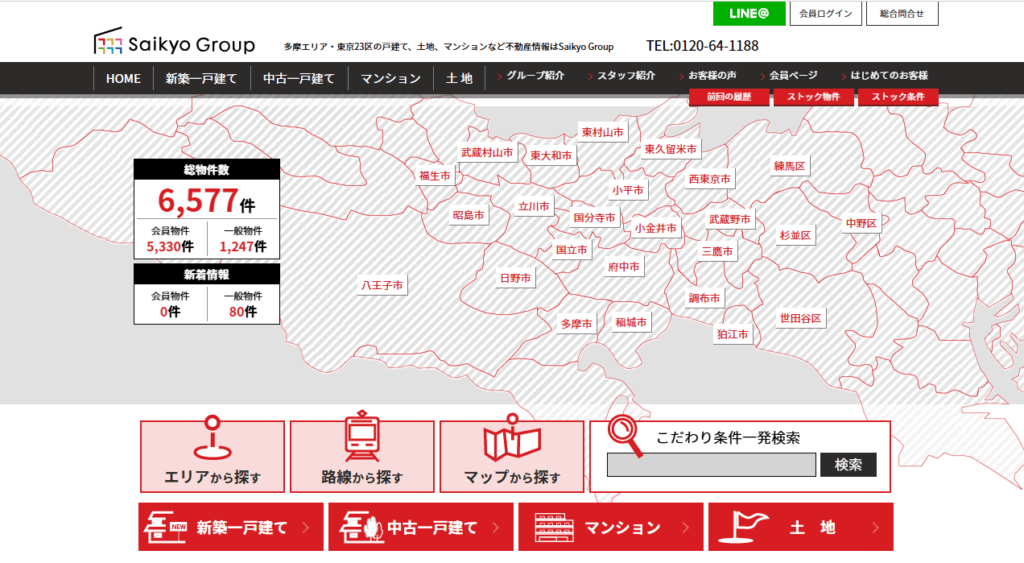Click the 6,577件 total listings count
The height and width of the screenshot is (563, 1024).
coord(206,201)
